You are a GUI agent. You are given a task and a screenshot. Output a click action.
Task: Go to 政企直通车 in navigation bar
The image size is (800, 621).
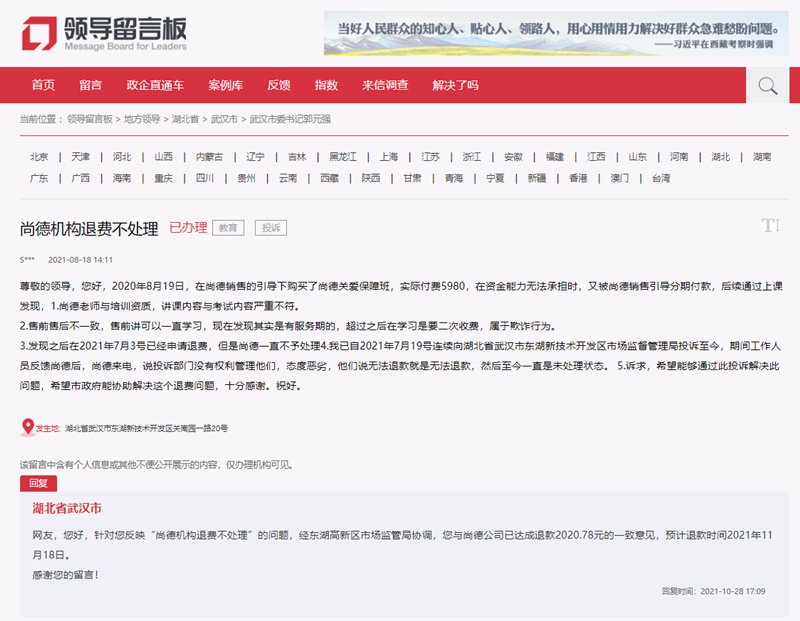tap(155, 86)
